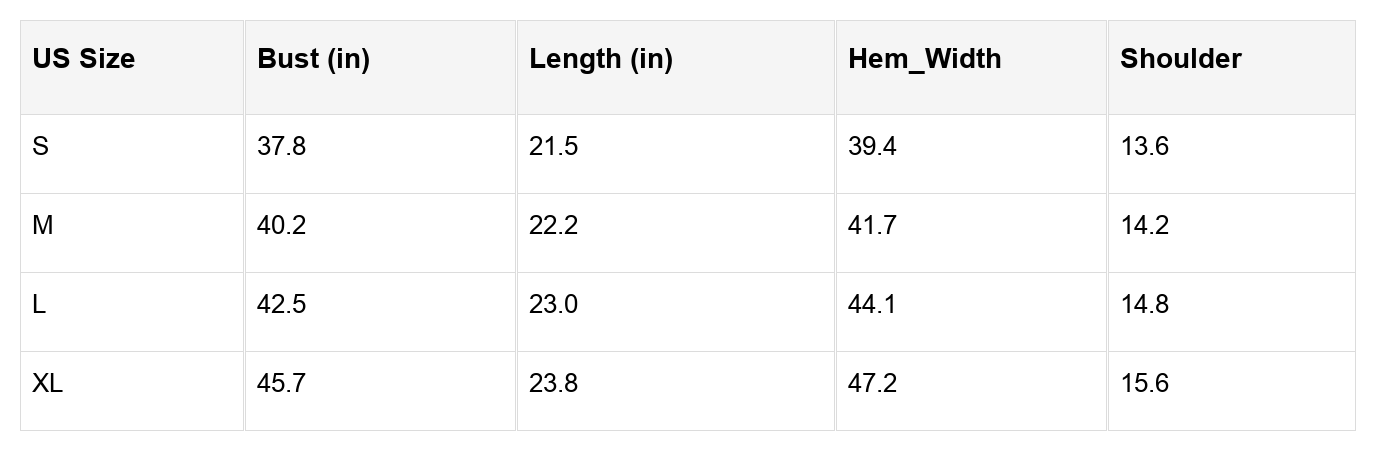The image size is (1375, 450).
Task: Click the Hem_Width column header
Action: tap(924, 59)
